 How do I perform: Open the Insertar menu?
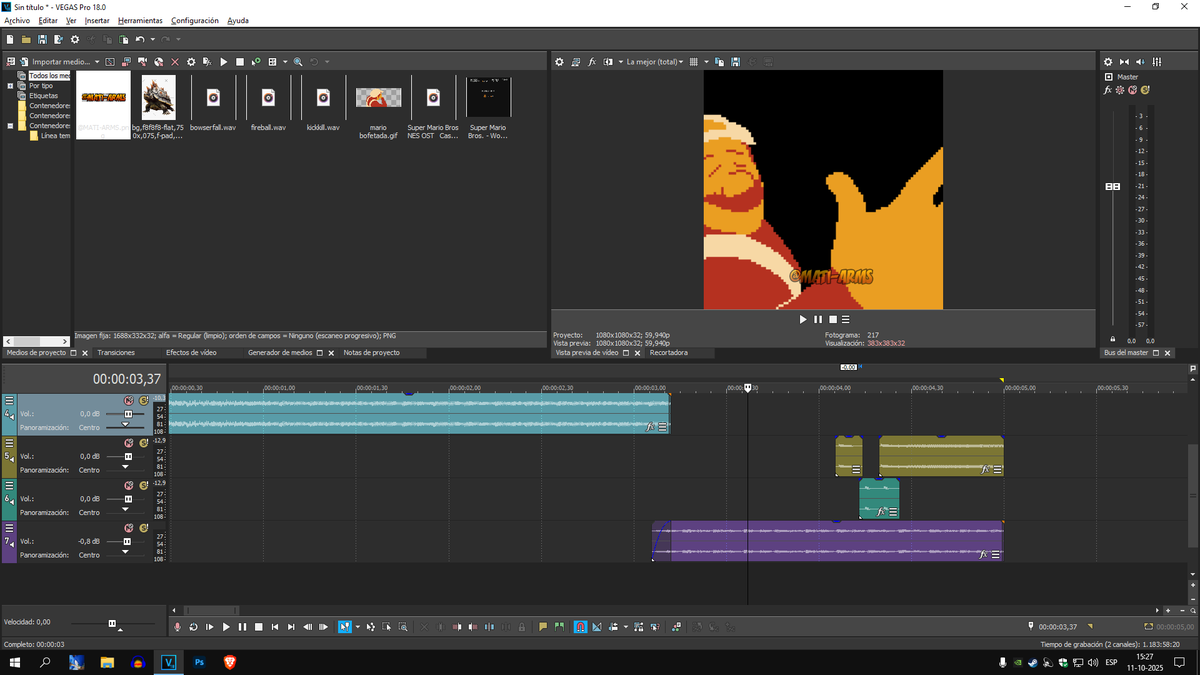(97, 20)
